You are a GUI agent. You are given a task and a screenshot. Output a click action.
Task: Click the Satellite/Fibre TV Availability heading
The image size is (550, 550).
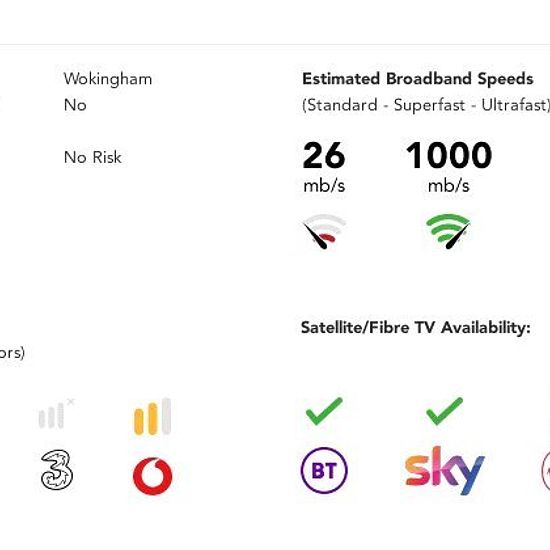click(416, 328)
